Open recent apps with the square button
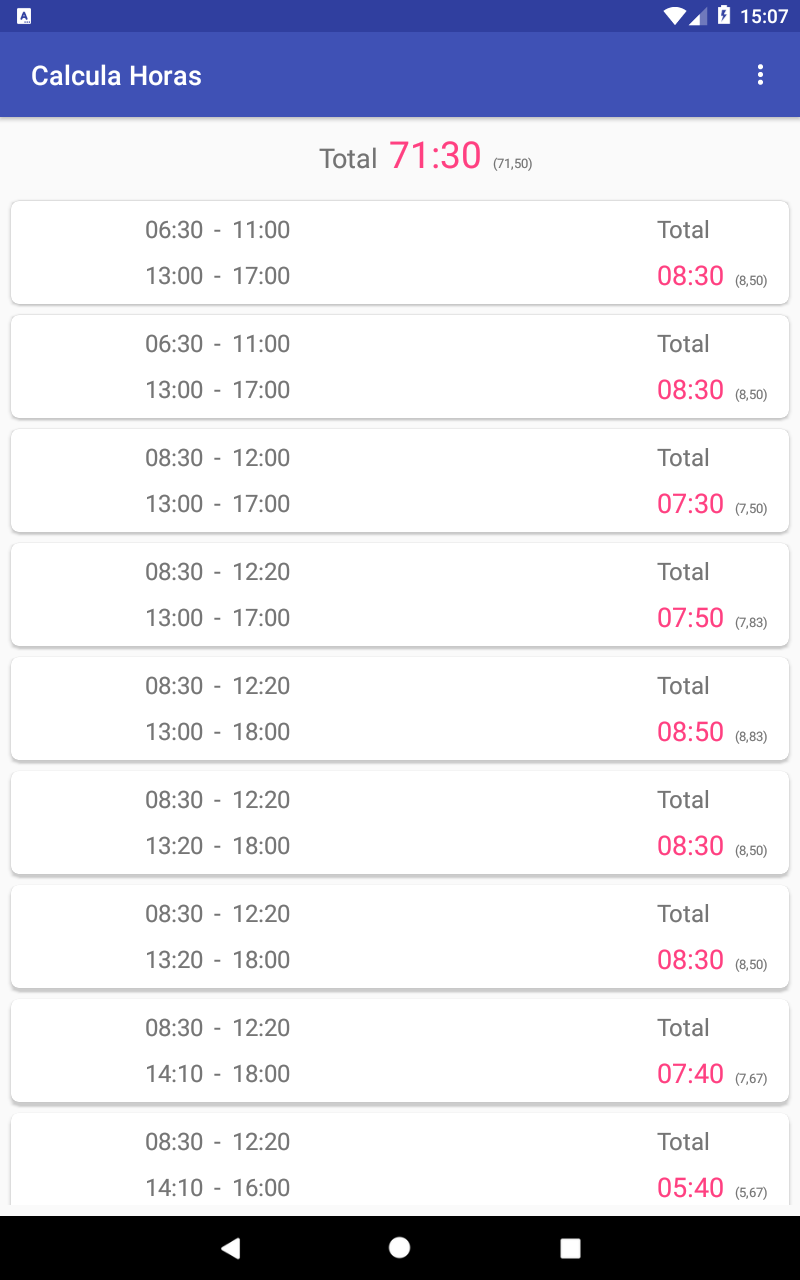This screenshot has height=1280, width=800. click(x=570, y=1247)
